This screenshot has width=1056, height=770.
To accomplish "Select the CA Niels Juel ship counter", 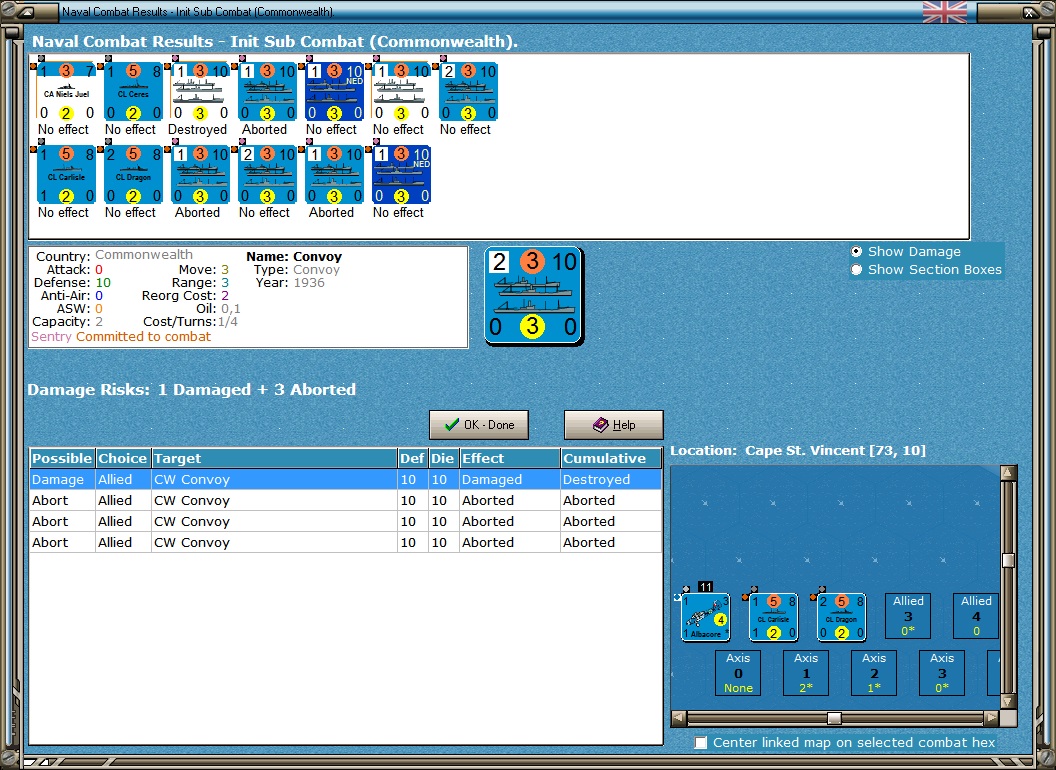I will point(65,92).
